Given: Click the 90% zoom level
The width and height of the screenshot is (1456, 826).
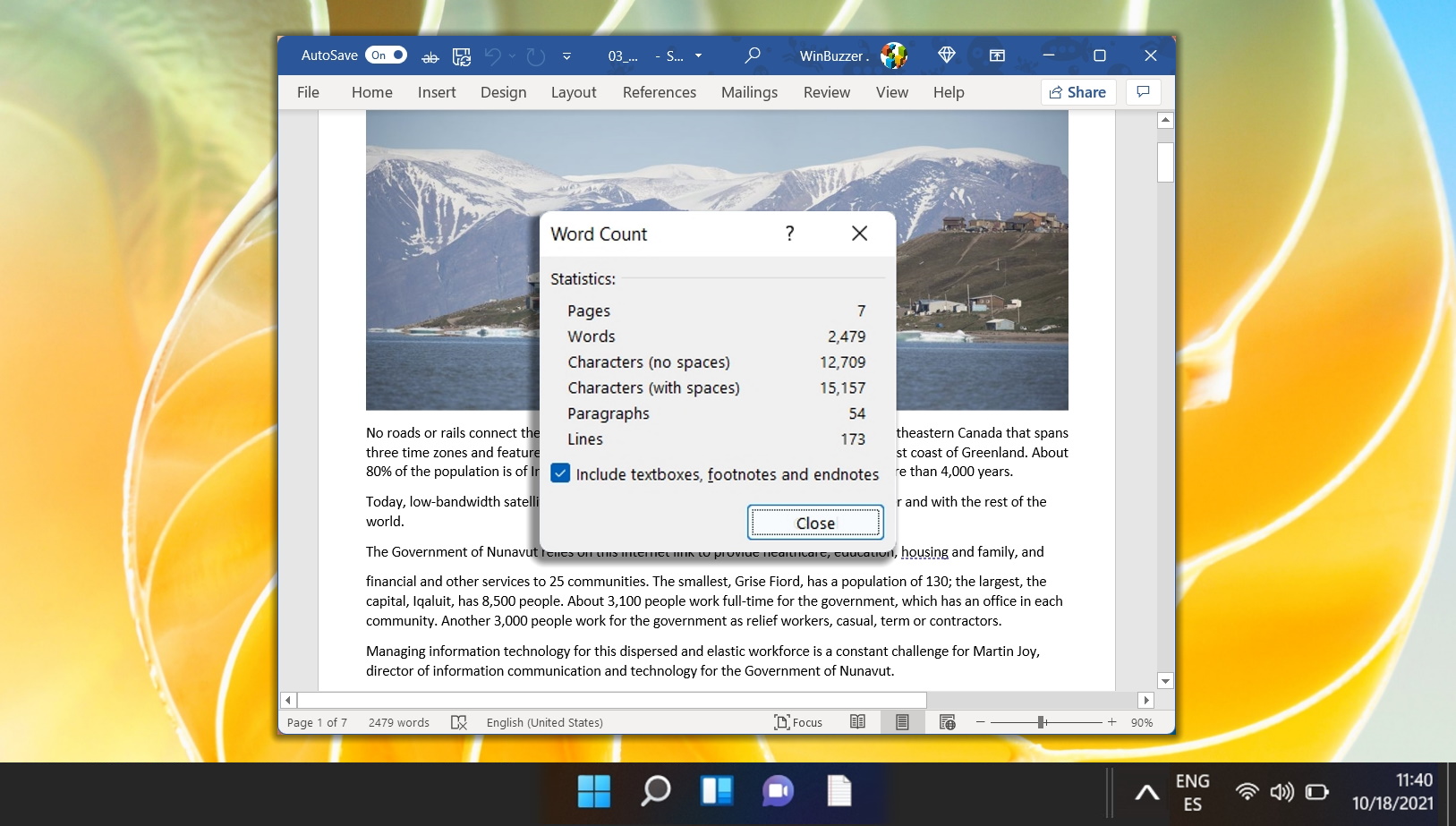Looking at the screenshot, I should 1142,722.
